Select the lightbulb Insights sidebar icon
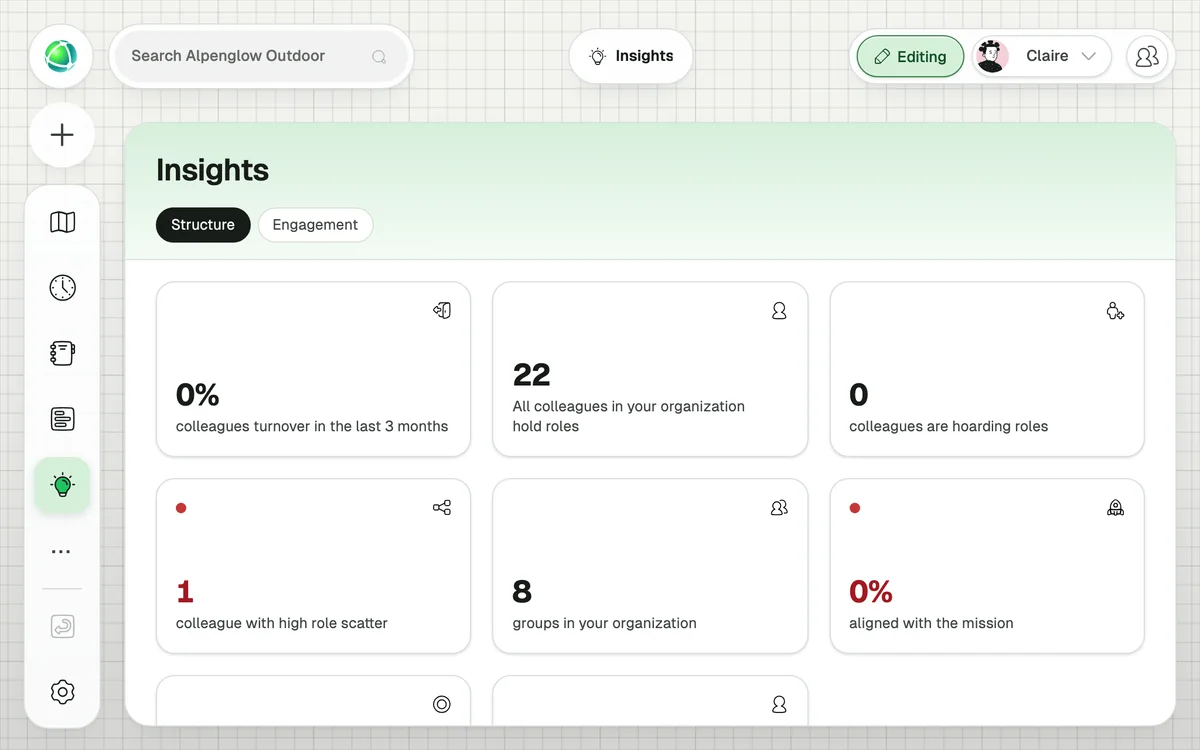 62,485
